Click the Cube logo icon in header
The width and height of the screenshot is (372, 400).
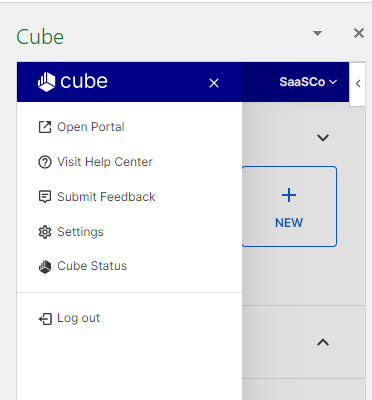click(x=46, y=82)
